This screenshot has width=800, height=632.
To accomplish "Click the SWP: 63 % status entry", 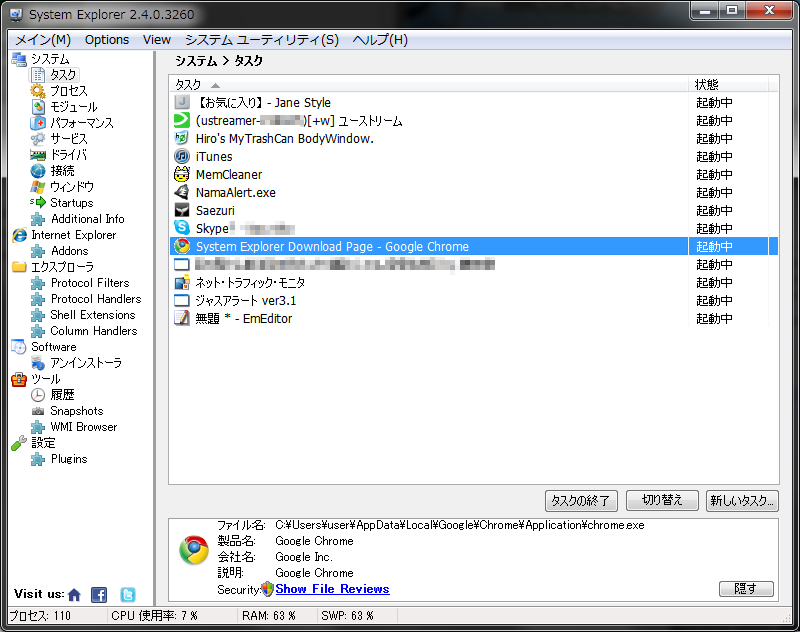I will click(x=347, y=616).
